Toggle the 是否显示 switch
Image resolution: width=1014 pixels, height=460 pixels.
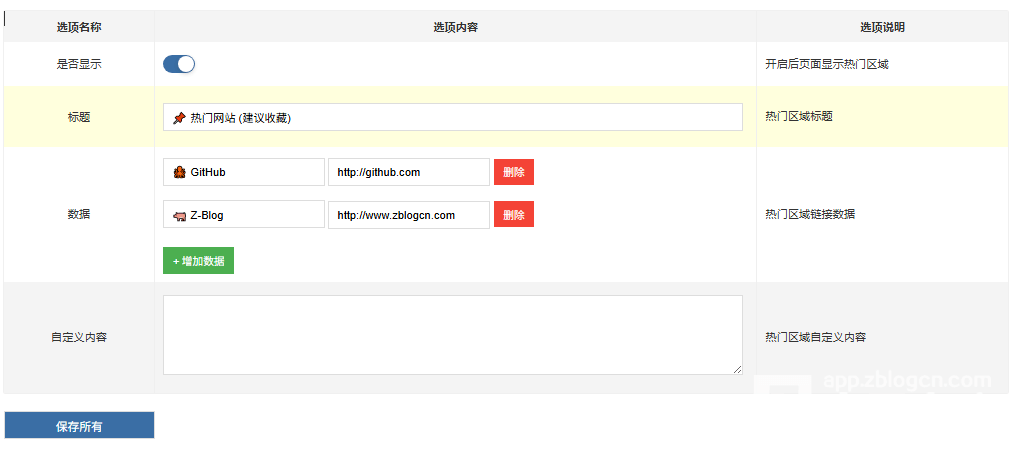point(179,64)
